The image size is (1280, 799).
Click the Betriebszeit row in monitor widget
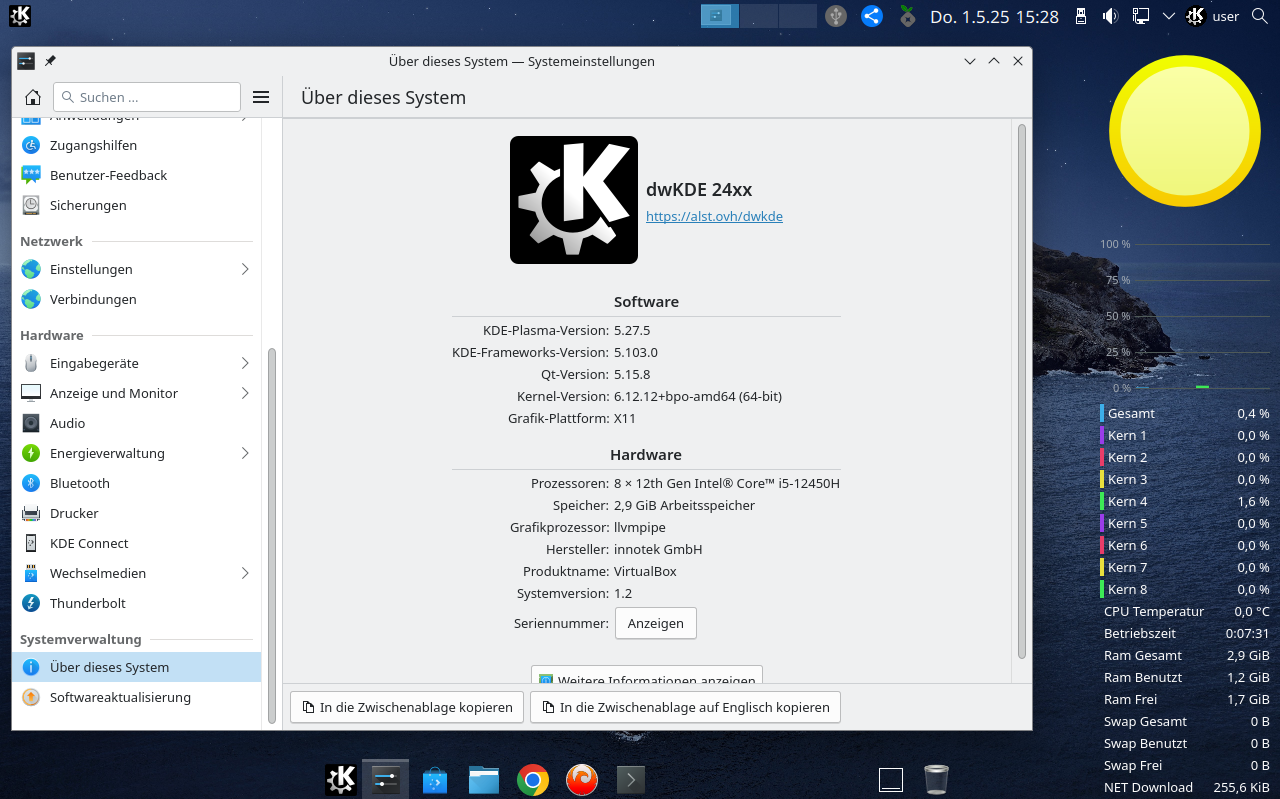(x=1185, y=633)
